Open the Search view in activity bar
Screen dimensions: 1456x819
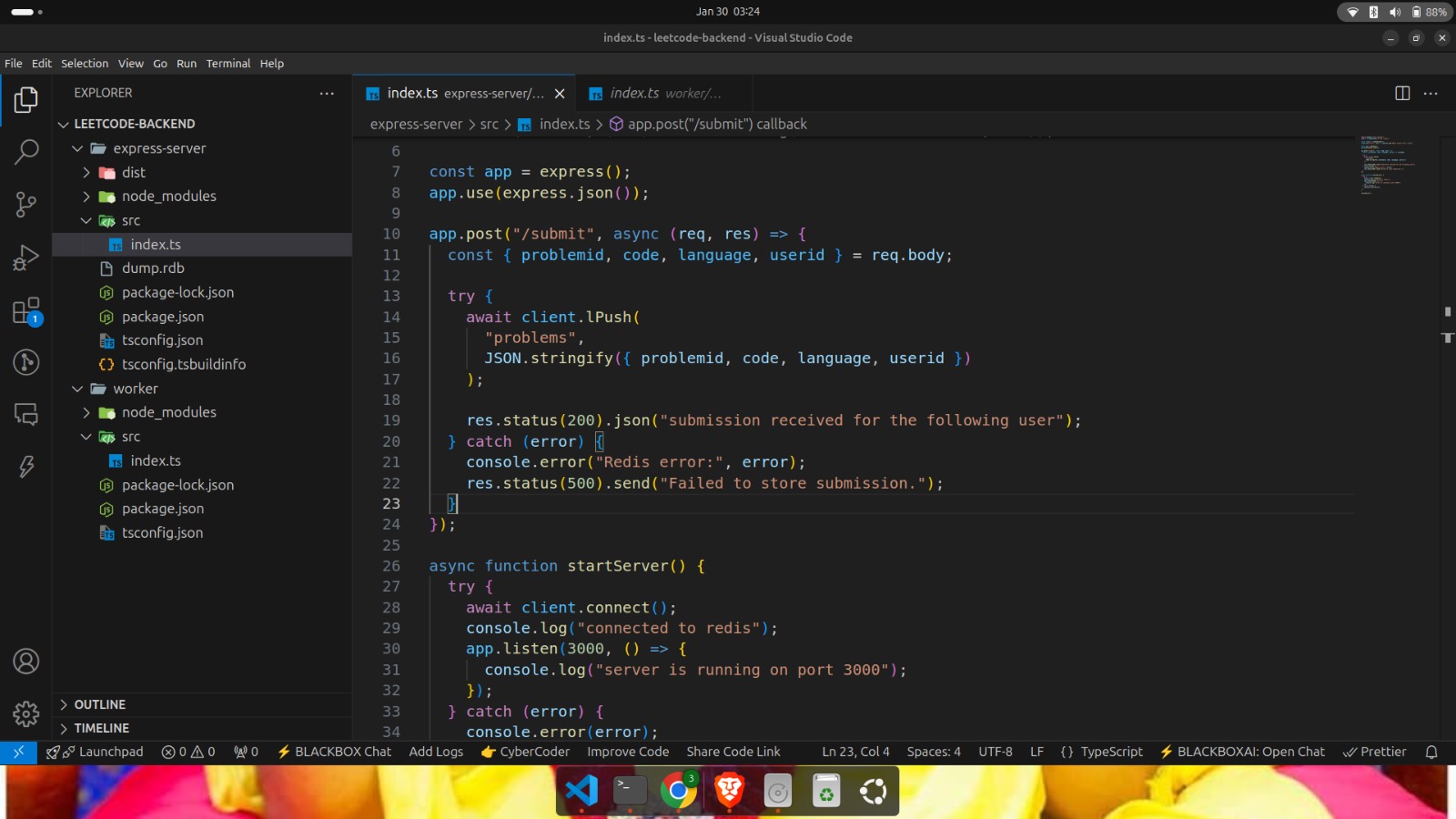26,151
